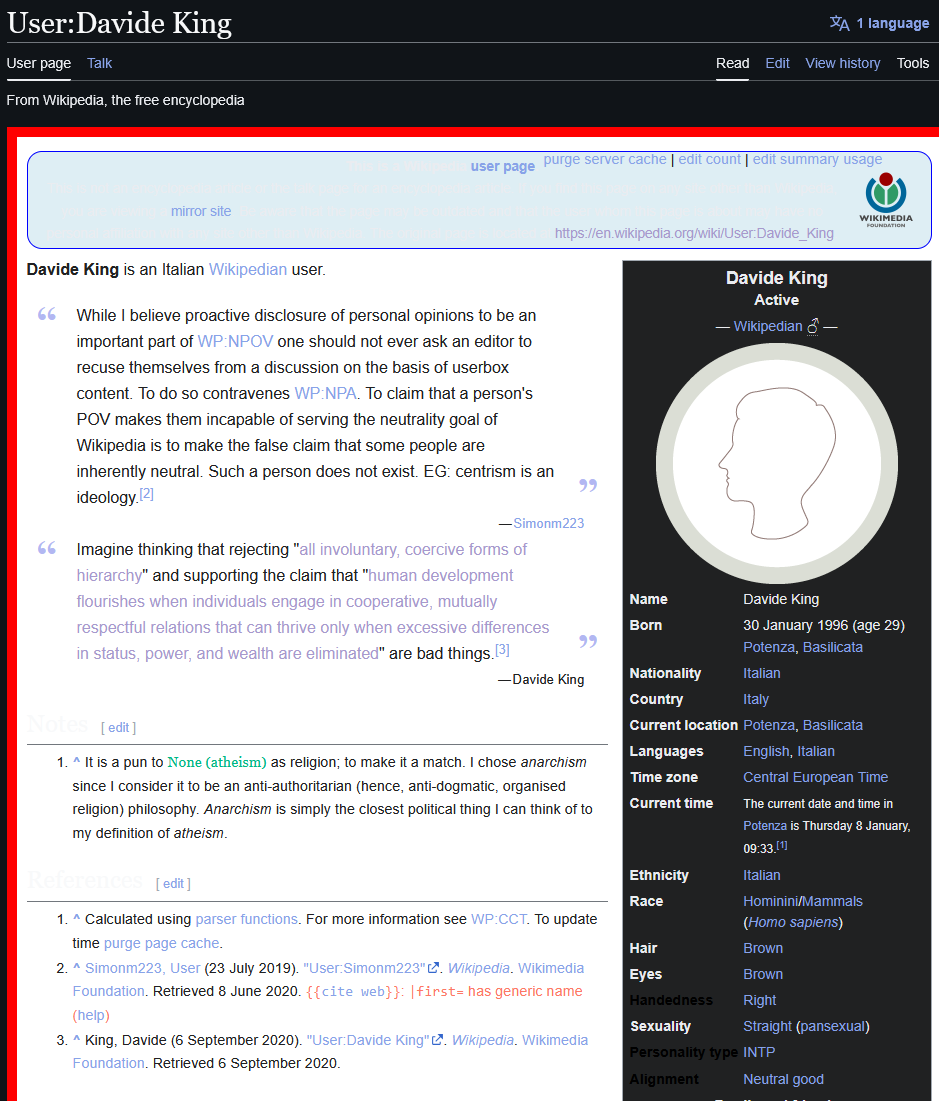Switch to the Talk tab
The width and height of the screenshot is (939, 1101).
point(99,63)
